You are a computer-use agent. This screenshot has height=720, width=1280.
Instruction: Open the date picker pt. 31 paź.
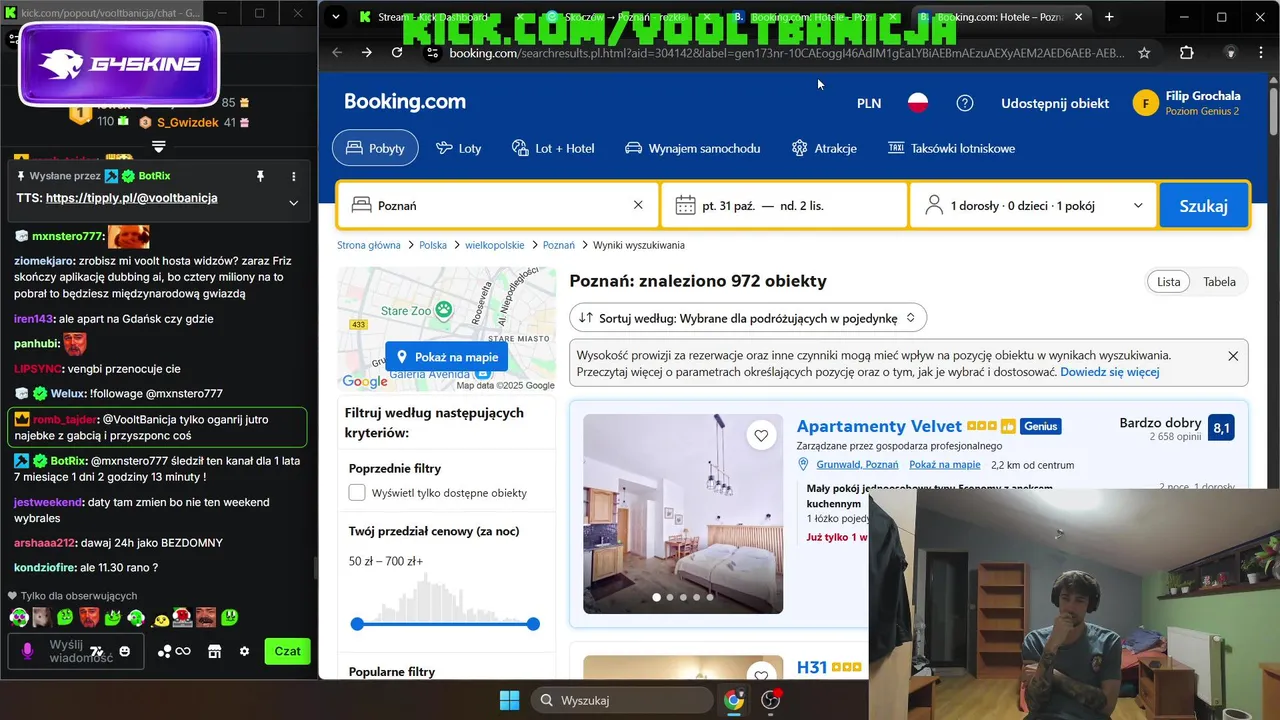pyautogui.click(x=784, y=205)
